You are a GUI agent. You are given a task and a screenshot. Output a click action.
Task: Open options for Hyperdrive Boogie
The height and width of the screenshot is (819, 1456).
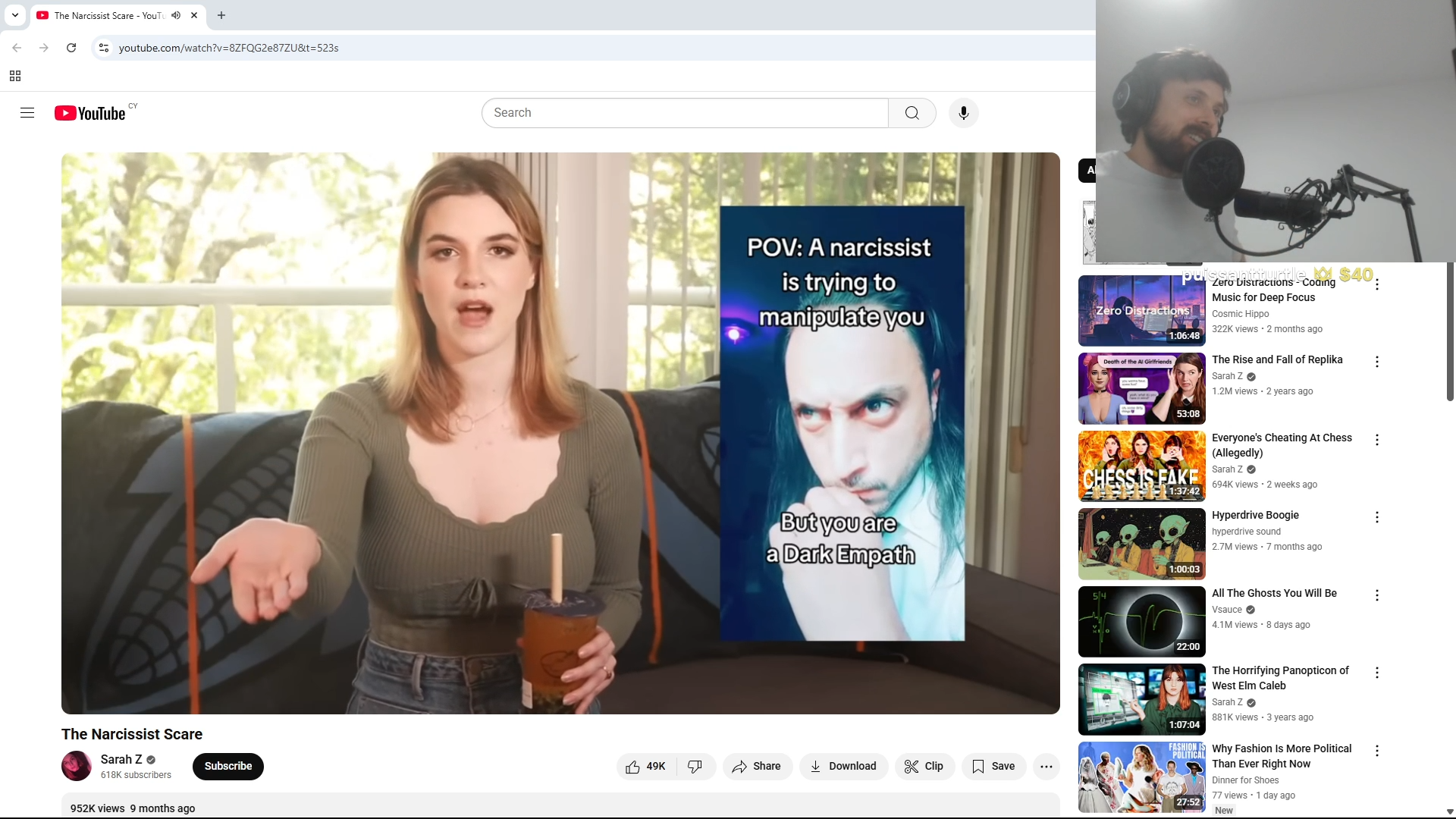pos(1377,517)
